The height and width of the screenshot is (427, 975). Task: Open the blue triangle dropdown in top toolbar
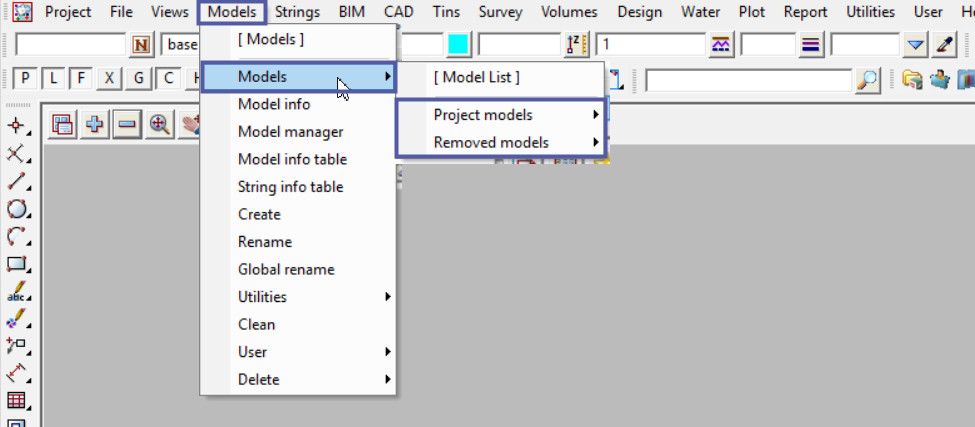916,45
